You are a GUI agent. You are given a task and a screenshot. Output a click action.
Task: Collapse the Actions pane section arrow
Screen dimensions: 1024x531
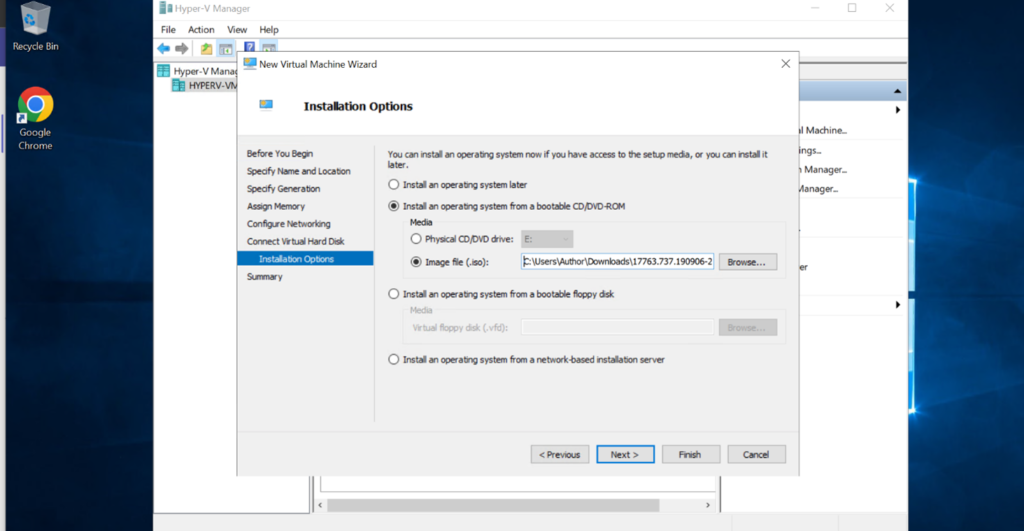[897, 91]
